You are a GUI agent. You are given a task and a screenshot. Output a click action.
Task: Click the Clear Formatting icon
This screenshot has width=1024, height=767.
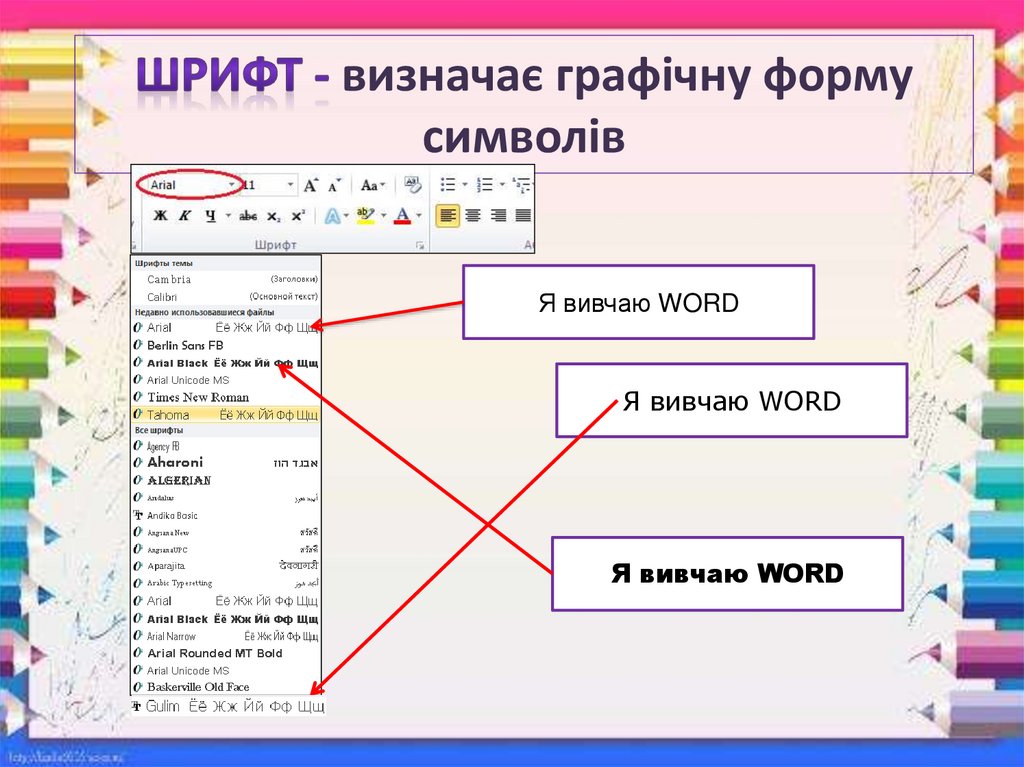[413, 185]
